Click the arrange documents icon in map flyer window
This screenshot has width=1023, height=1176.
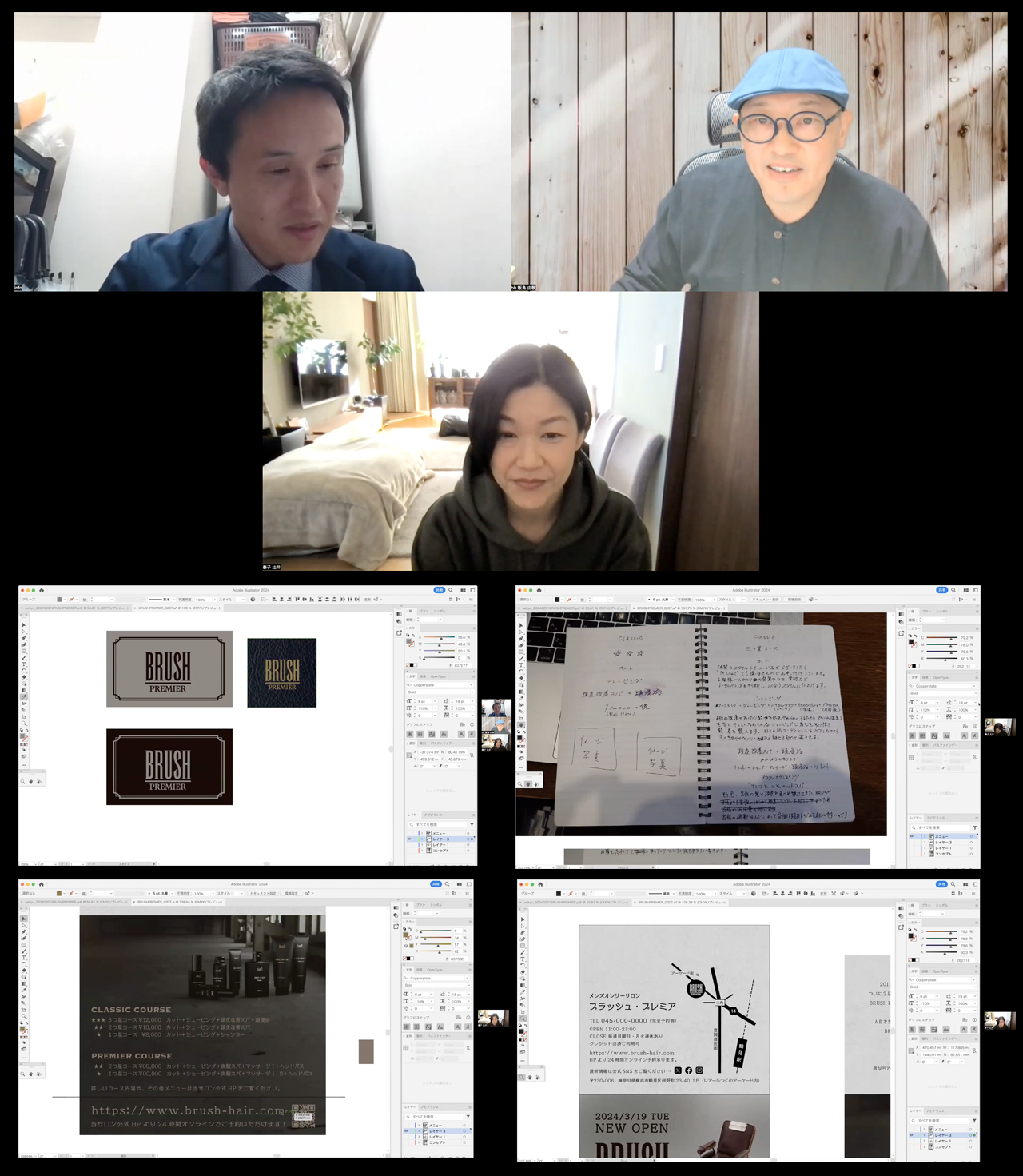[965, 884]
